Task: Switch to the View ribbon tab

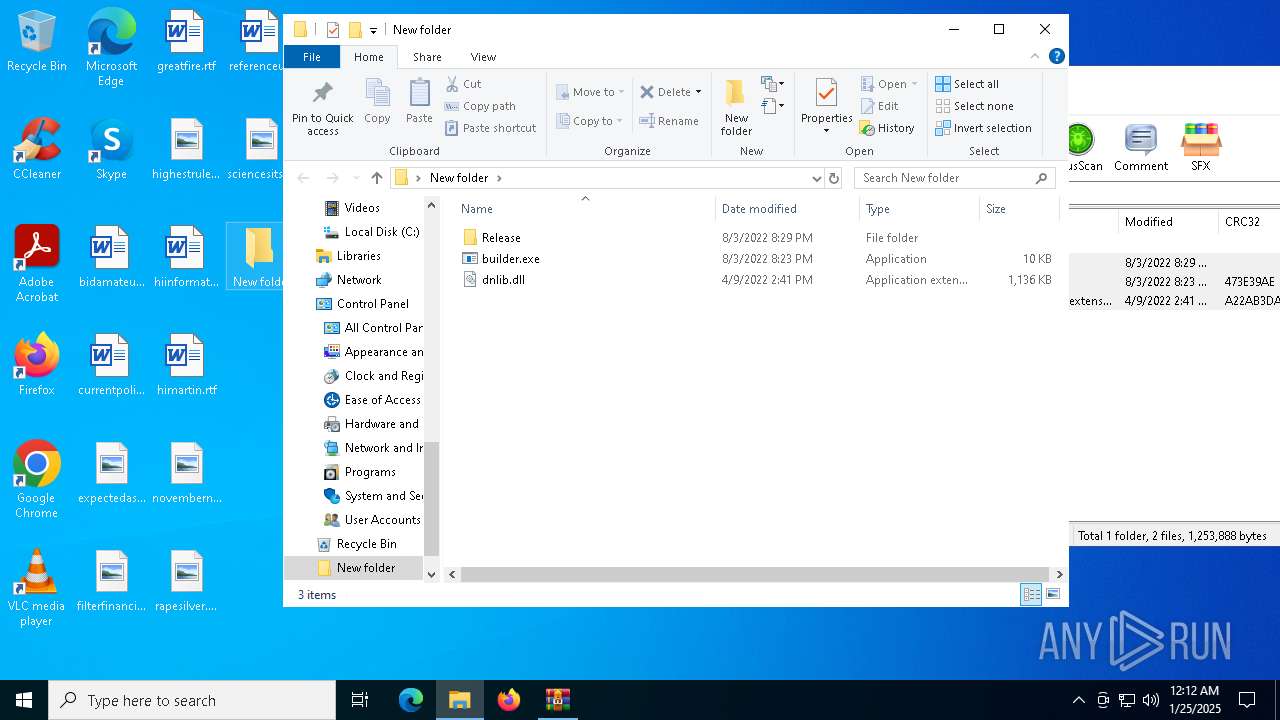Action: tap(483, 57)
